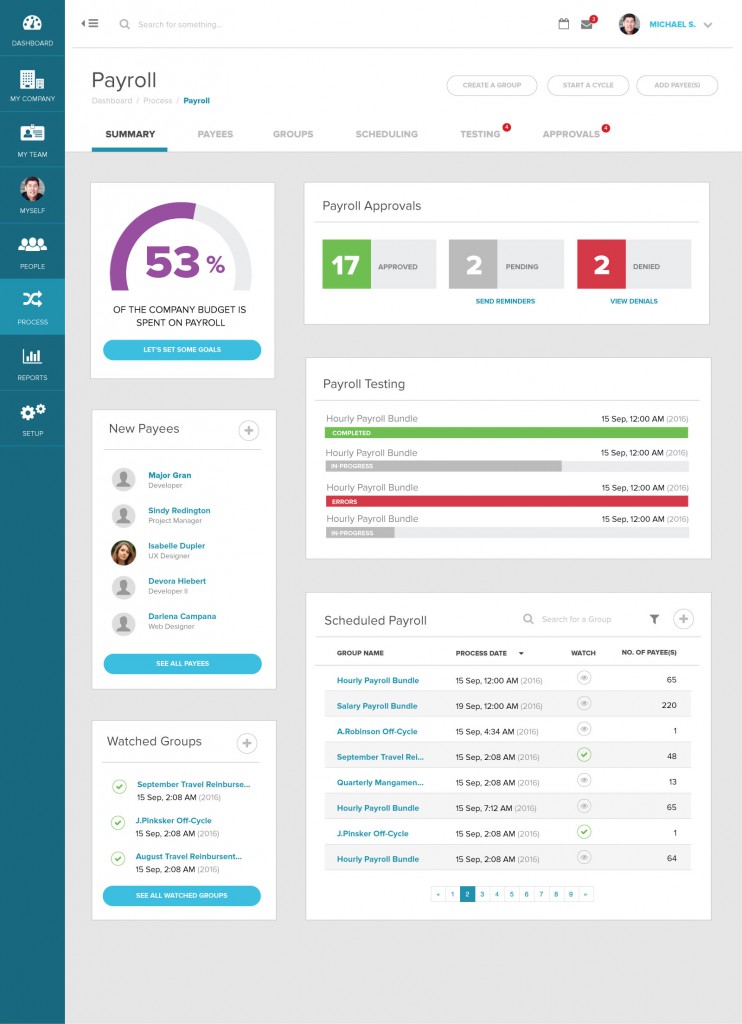Expand the Michael S. user menu
Viewport: 742px width, 1024px height.
click(708, 25)
